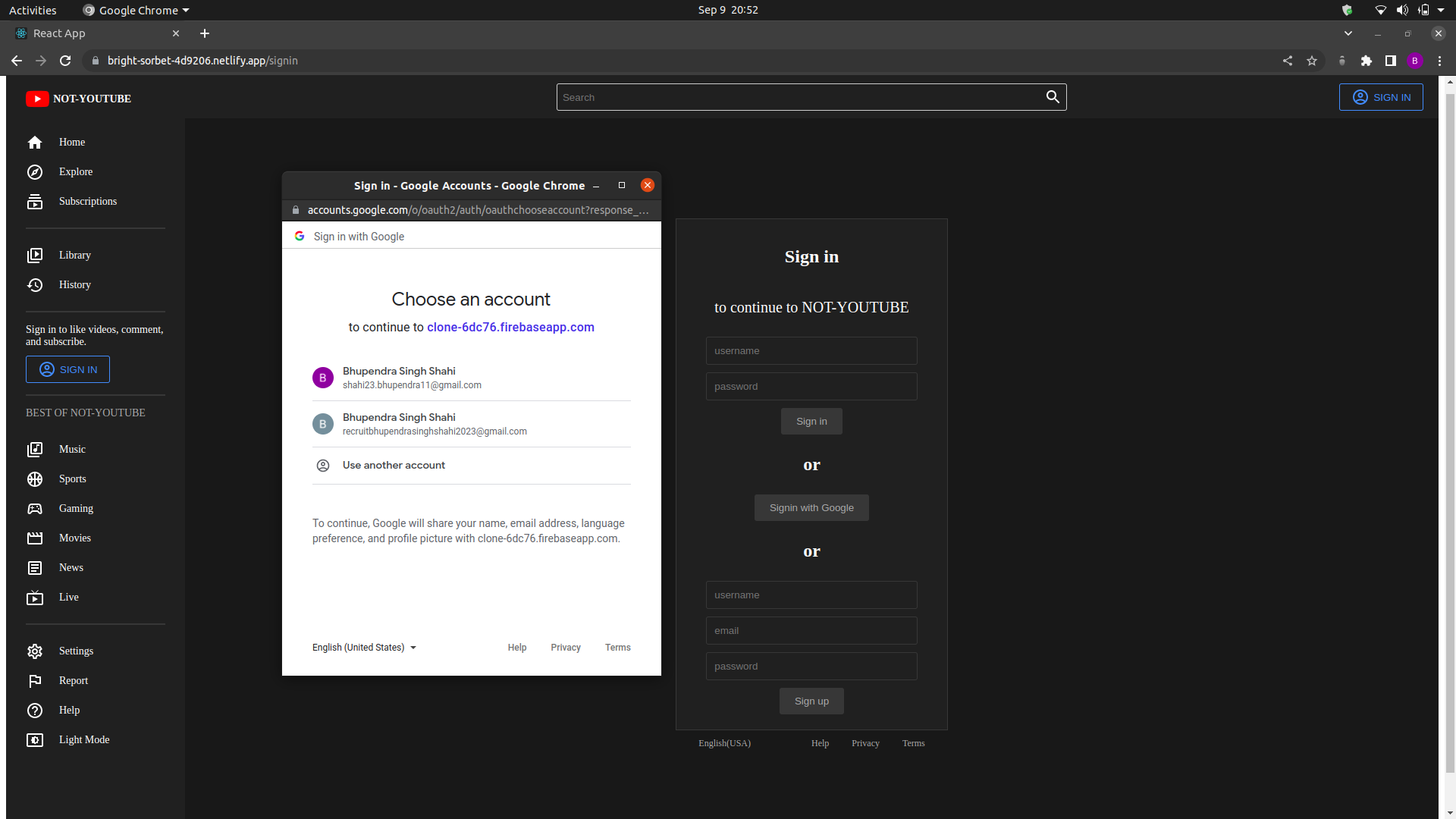The image size is (1456, 819).
Task: Click the NOT-YOUTUBE logo icon
Action: [37, 99]
